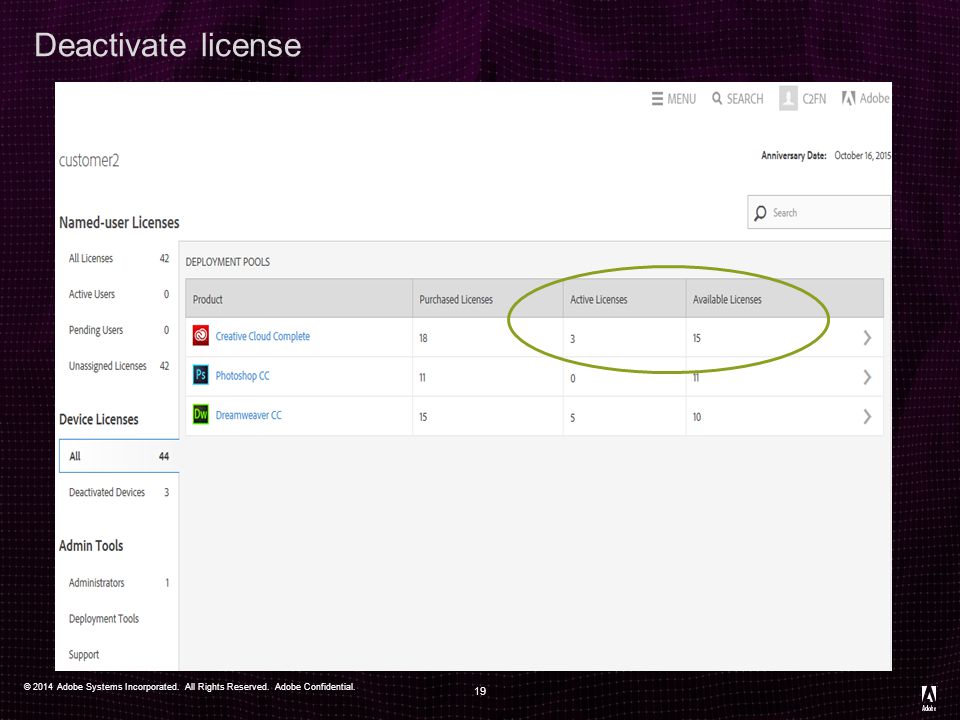Expand the Creative Cloud Complete row chevron

tap(867, 337)
